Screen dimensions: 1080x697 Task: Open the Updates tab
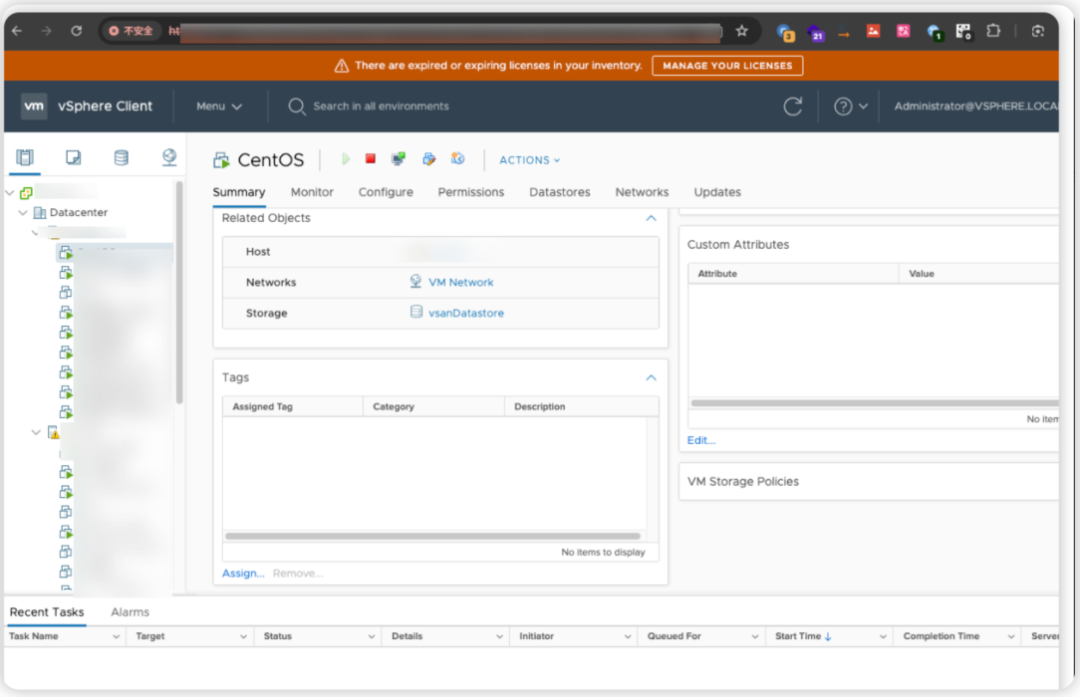[x=718, y=192]
